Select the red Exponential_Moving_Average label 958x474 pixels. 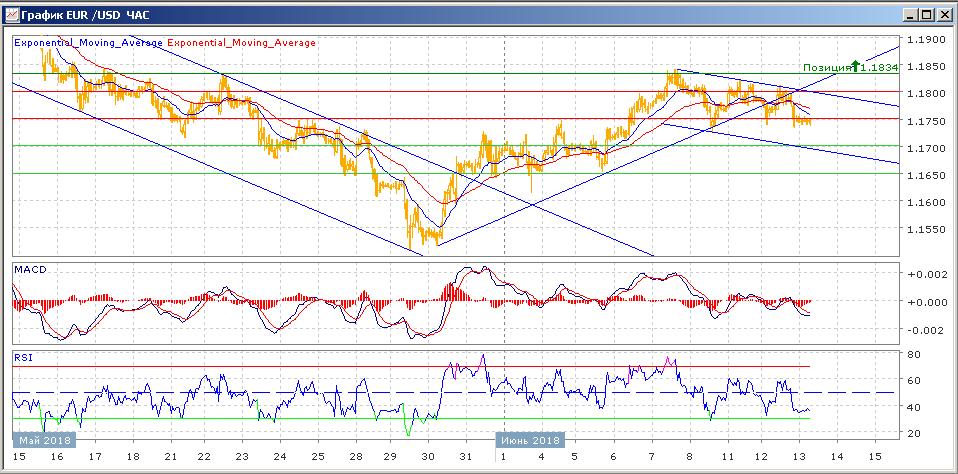[x=241, y=43]
